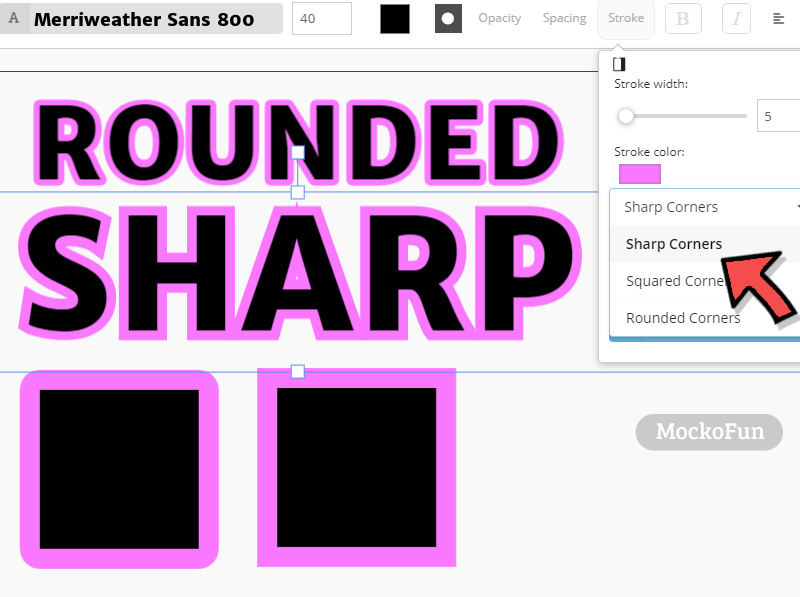800x597 pixels.
Task: Toggle bold with the B icon
Action: [x=683, y=18]
